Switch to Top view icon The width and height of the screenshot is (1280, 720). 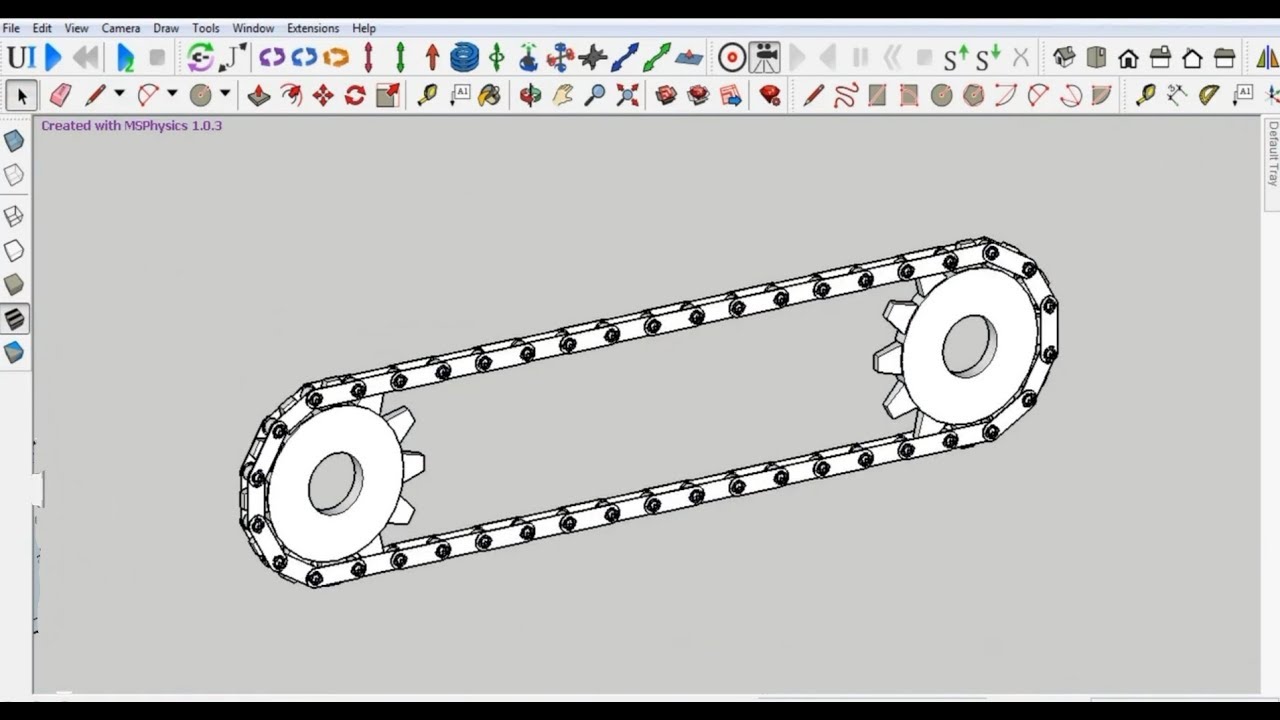pos(1096,58)
